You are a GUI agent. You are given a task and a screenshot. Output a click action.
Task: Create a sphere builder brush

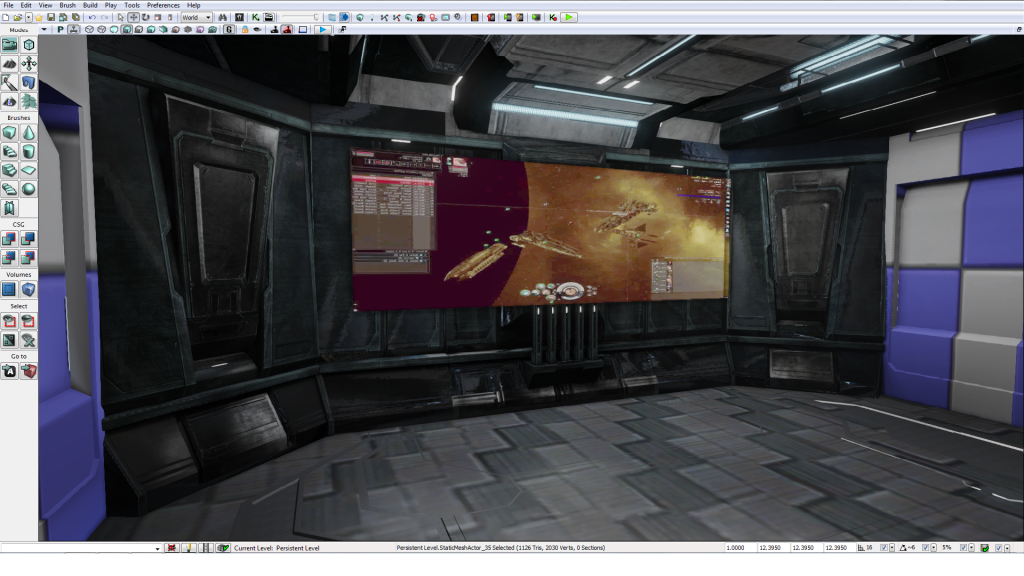tap(28, 189)
